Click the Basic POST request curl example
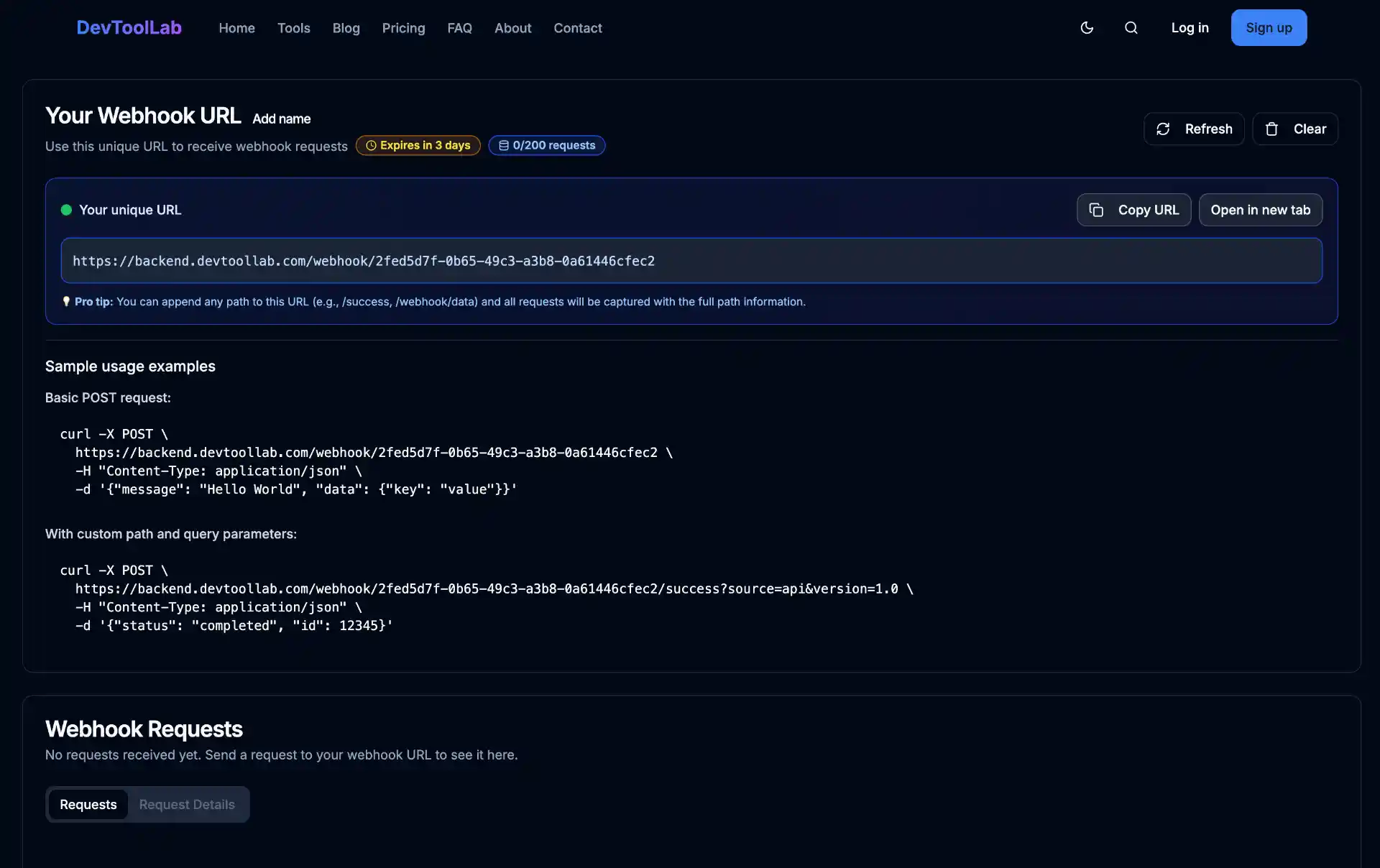Image resolution: width=1380 pixels, height=868 pixels. 366,461
